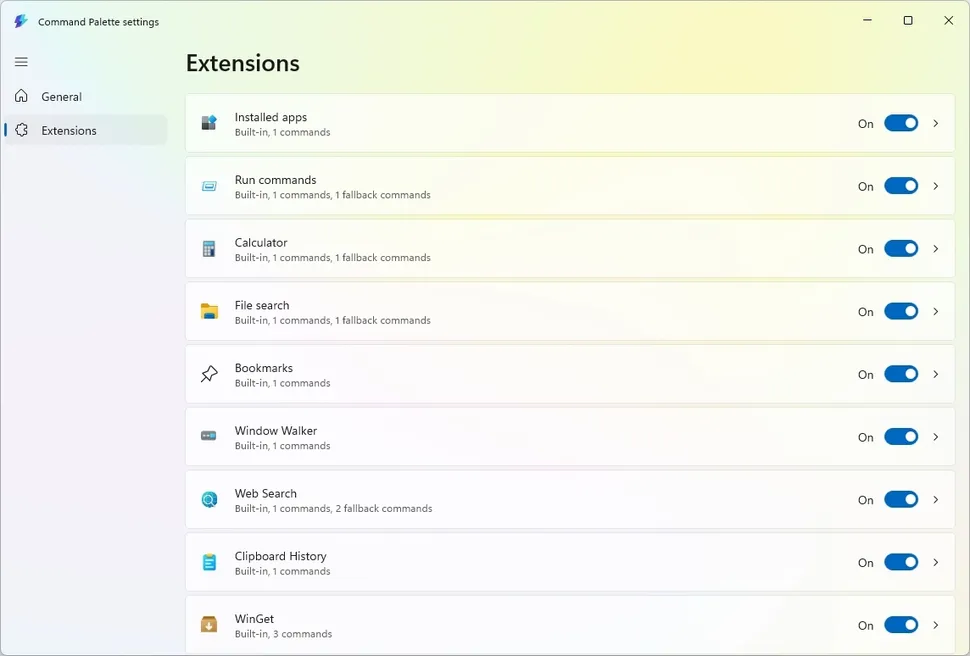Click the Bookmarks pin icon
The width and height of the screenshot is (970, 656).
tap(209, 374)
